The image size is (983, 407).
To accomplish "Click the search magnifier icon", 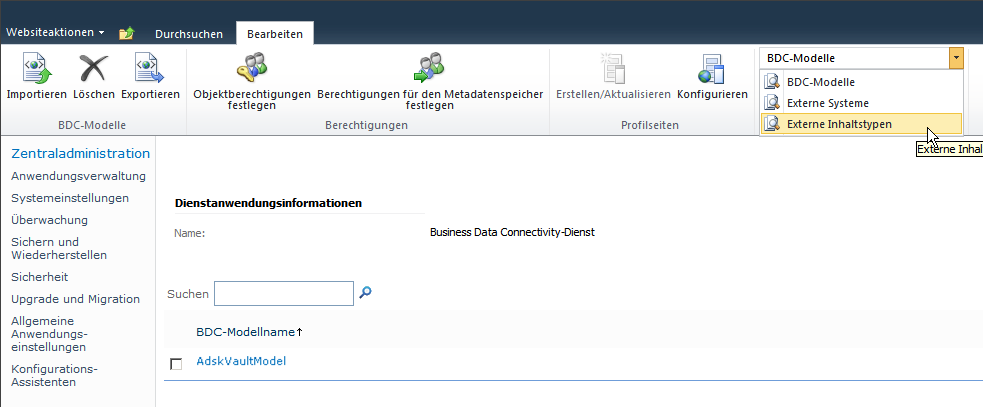I will 366,293.
